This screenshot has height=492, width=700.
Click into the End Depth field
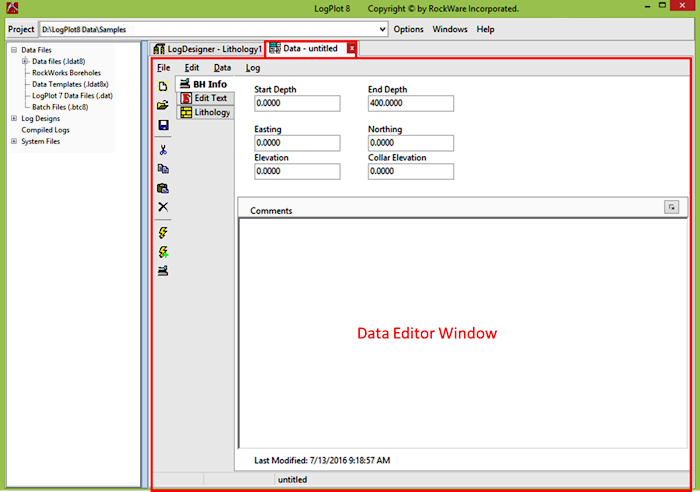tap(410, 103)
